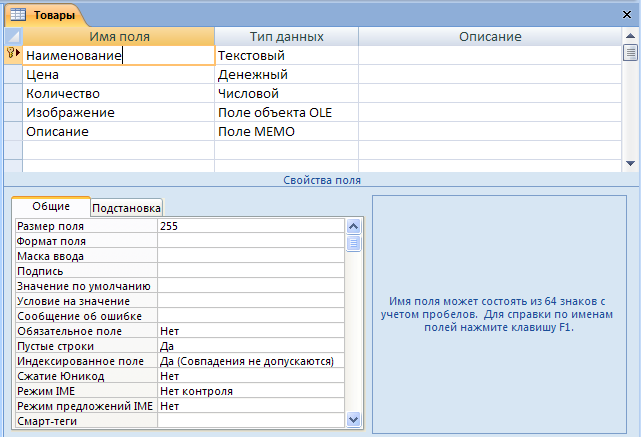Click the Товары table icon in tab
This screenshot has height=440, width=641.
pyautogui.click(x=18, y=15)
